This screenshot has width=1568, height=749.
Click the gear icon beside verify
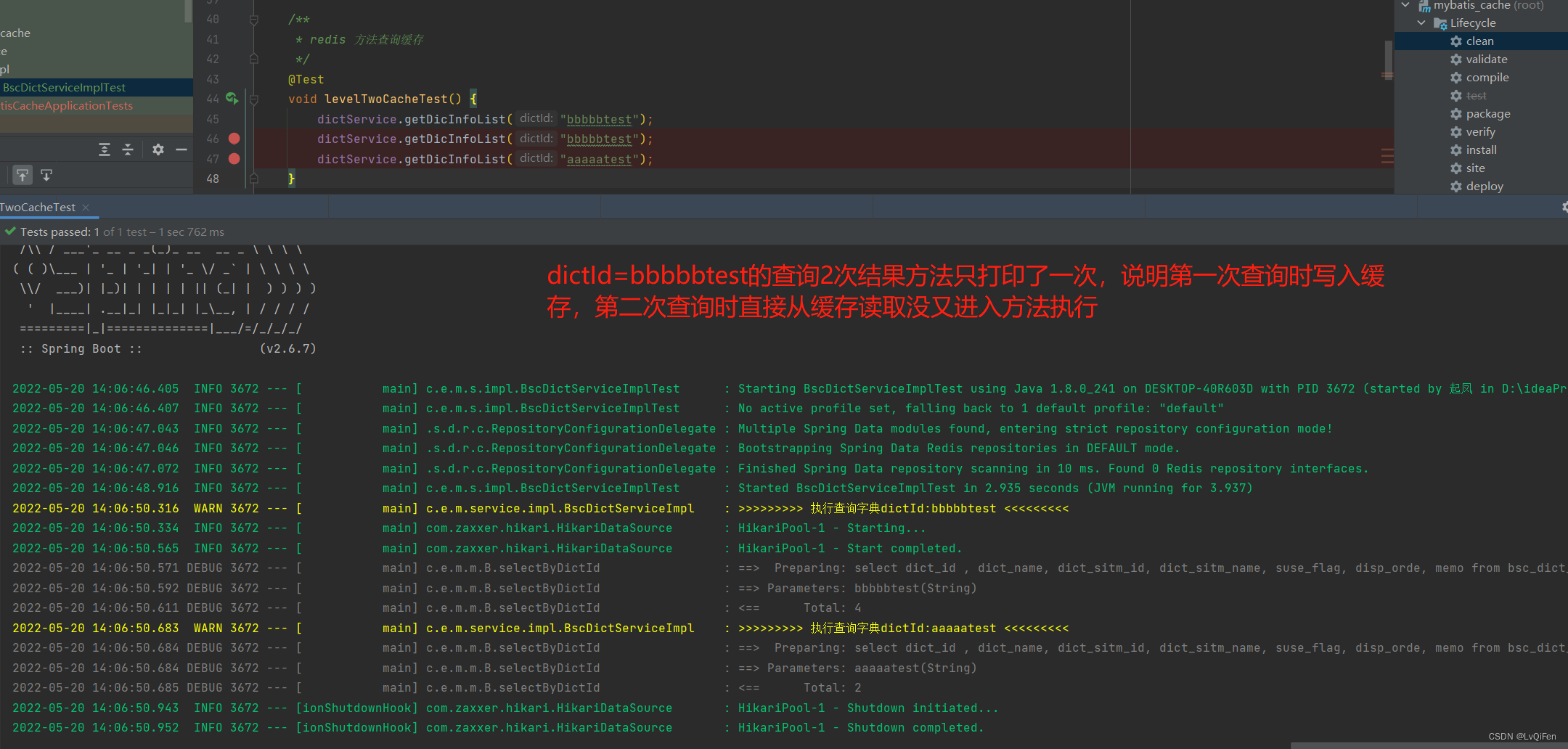[x=1456, y=132]
